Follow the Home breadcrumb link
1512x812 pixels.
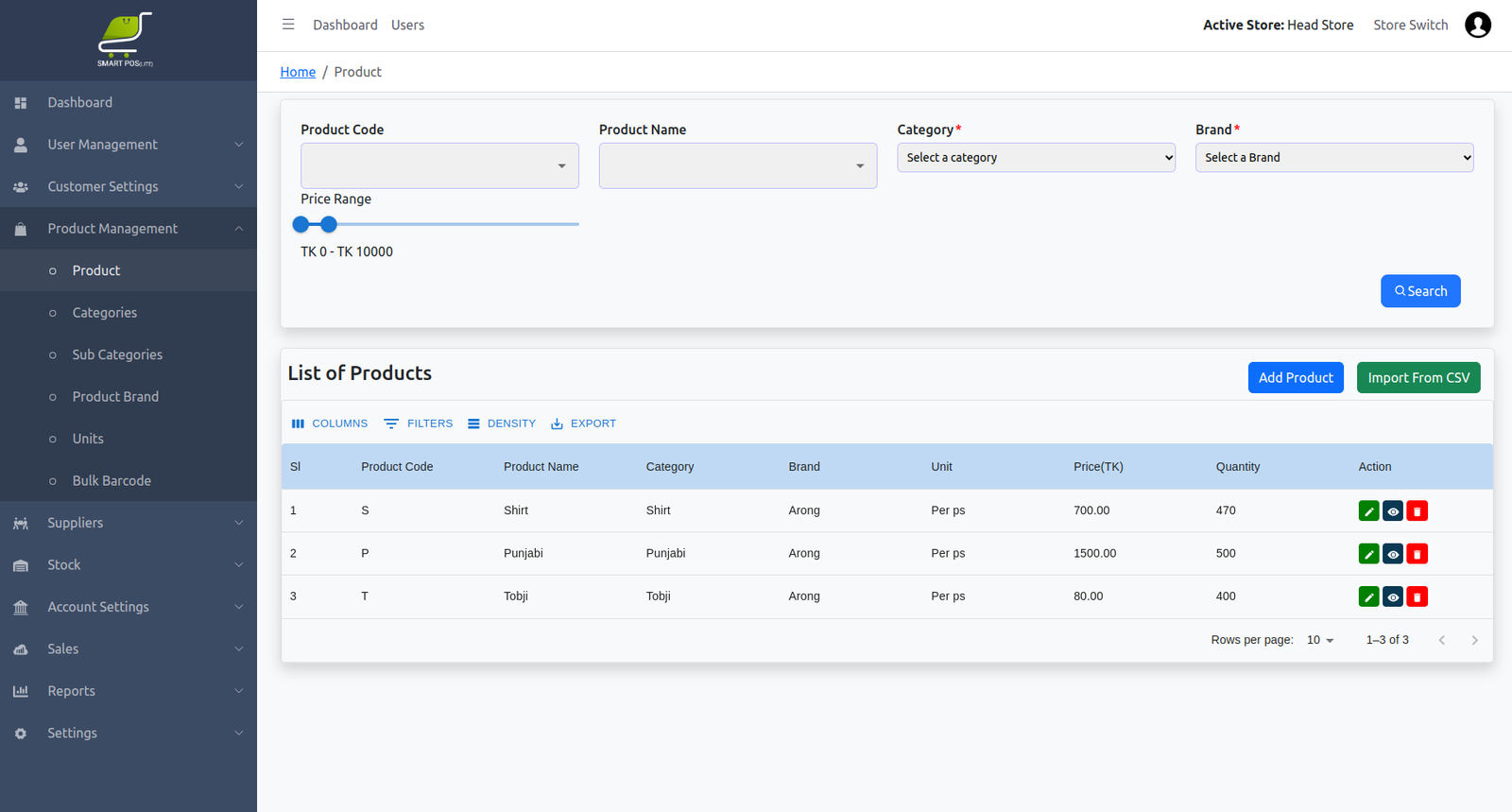298,72
